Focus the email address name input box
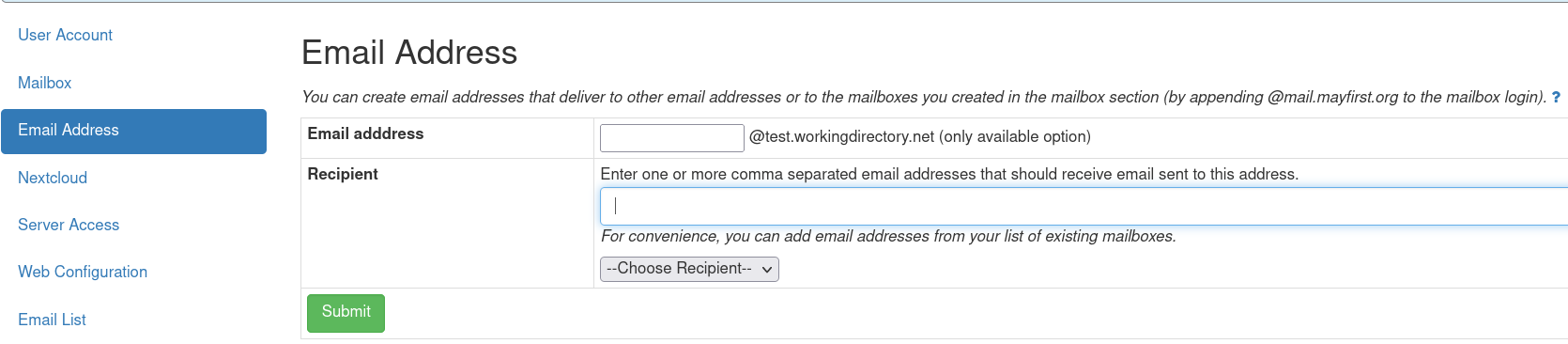 click(672, 137)
